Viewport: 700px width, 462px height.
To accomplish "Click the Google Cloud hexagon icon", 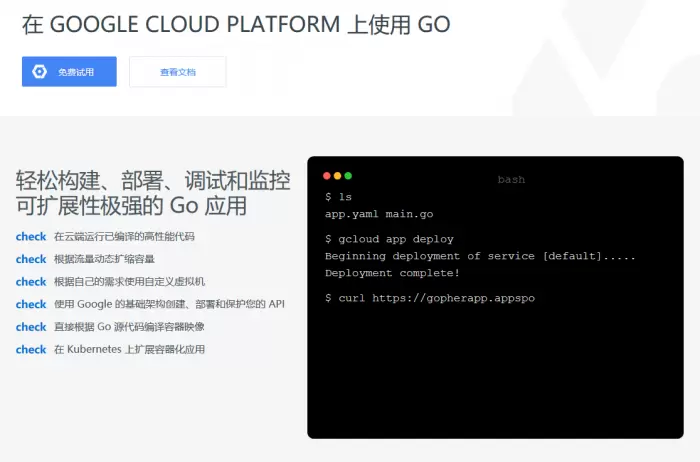I will [x=39, y=72].
